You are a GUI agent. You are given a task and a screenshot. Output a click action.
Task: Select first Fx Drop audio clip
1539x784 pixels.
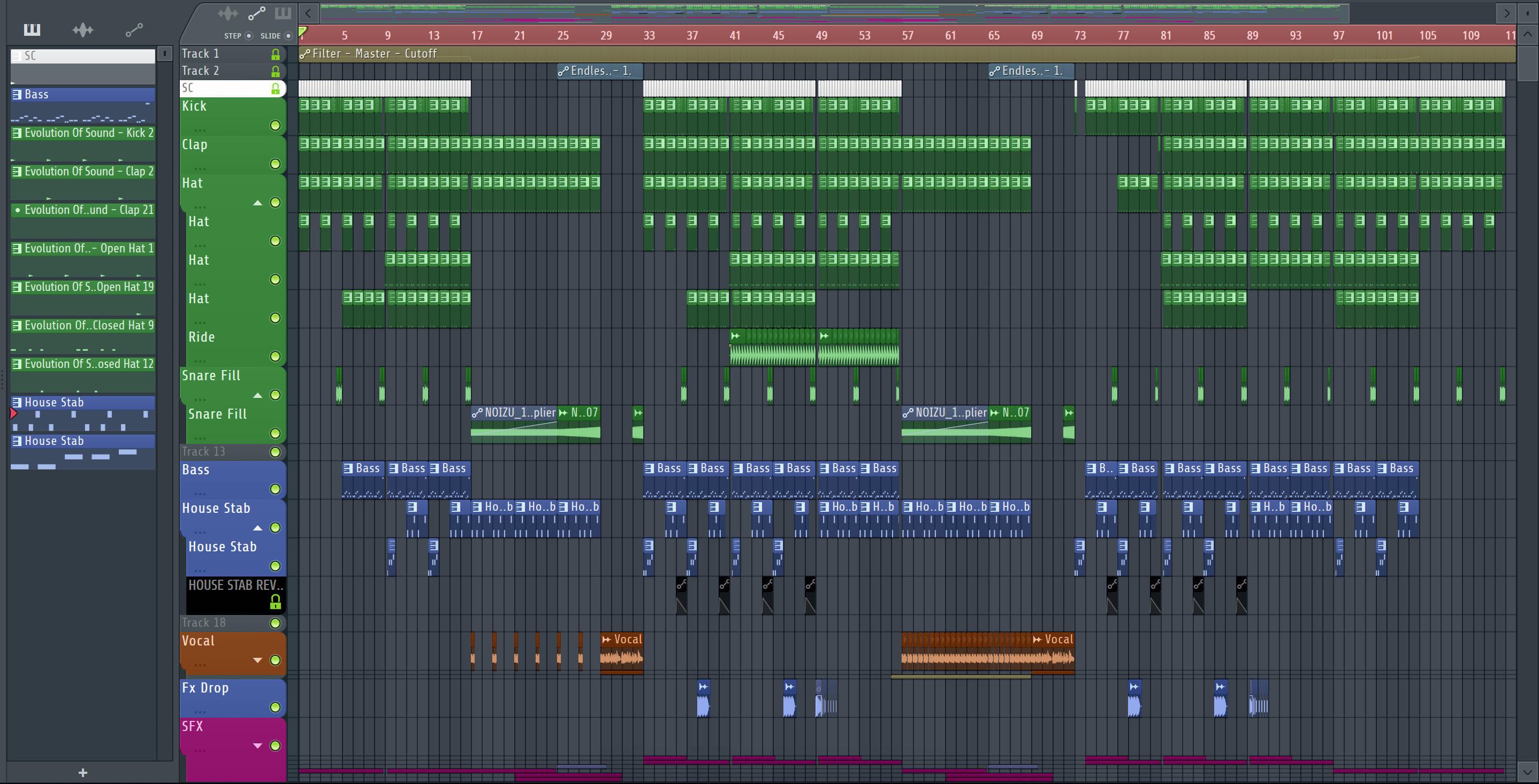[703, 698]
